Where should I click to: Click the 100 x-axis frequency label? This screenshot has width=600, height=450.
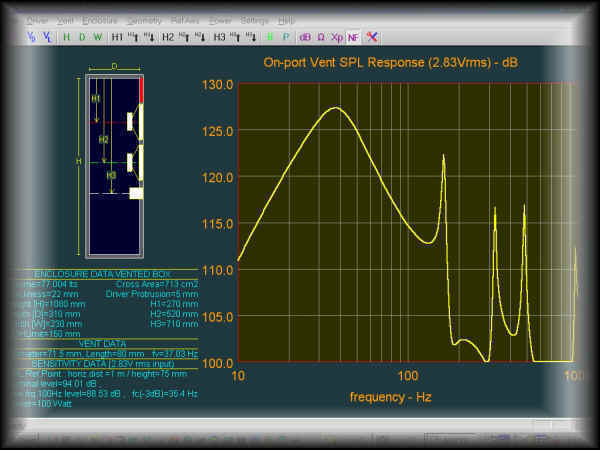pos(408,376)
